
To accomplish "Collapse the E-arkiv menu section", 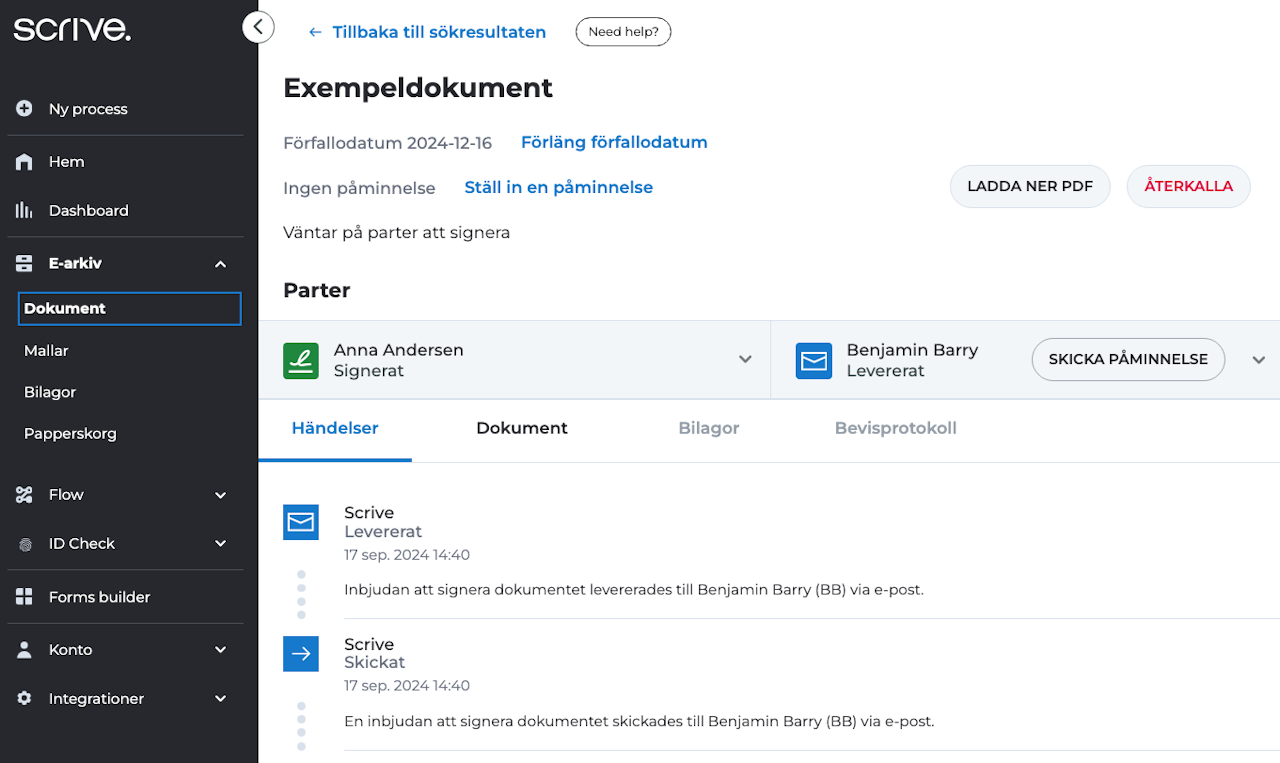I will pos(221,264).
